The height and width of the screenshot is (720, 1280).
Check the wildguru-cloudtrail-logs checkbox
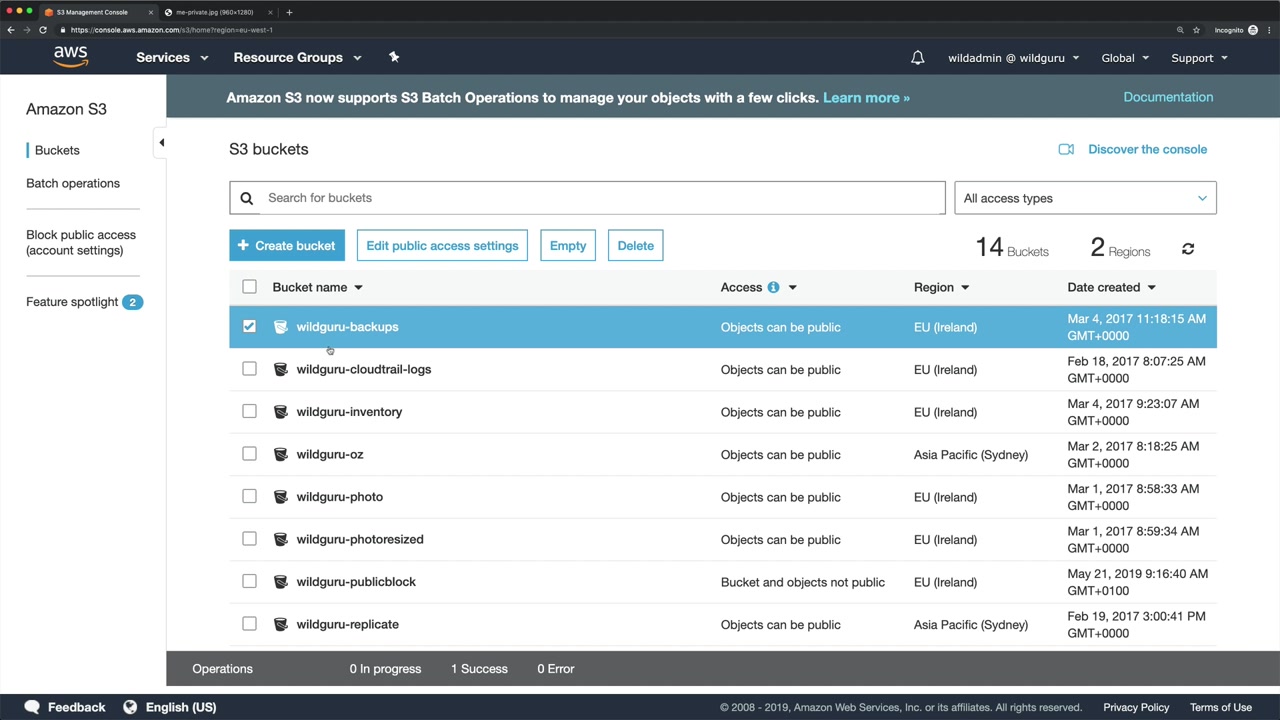249,369
